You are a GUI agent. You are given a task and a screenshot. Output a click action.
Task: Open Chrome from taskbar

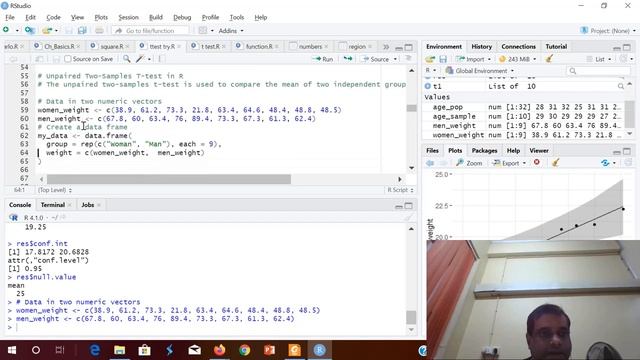click(x=244, y=350)
